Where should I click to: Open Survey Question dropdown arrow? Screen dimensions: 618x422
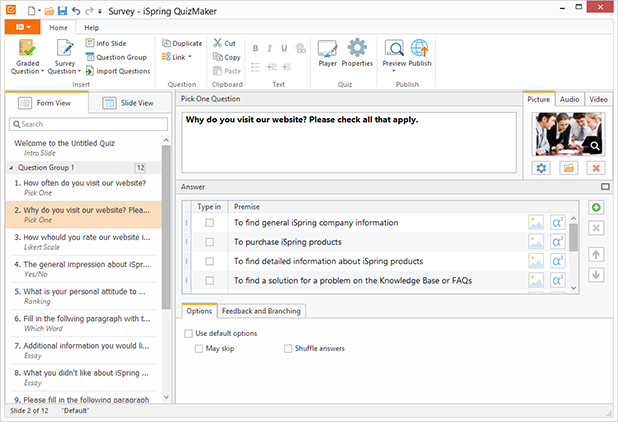79,71
